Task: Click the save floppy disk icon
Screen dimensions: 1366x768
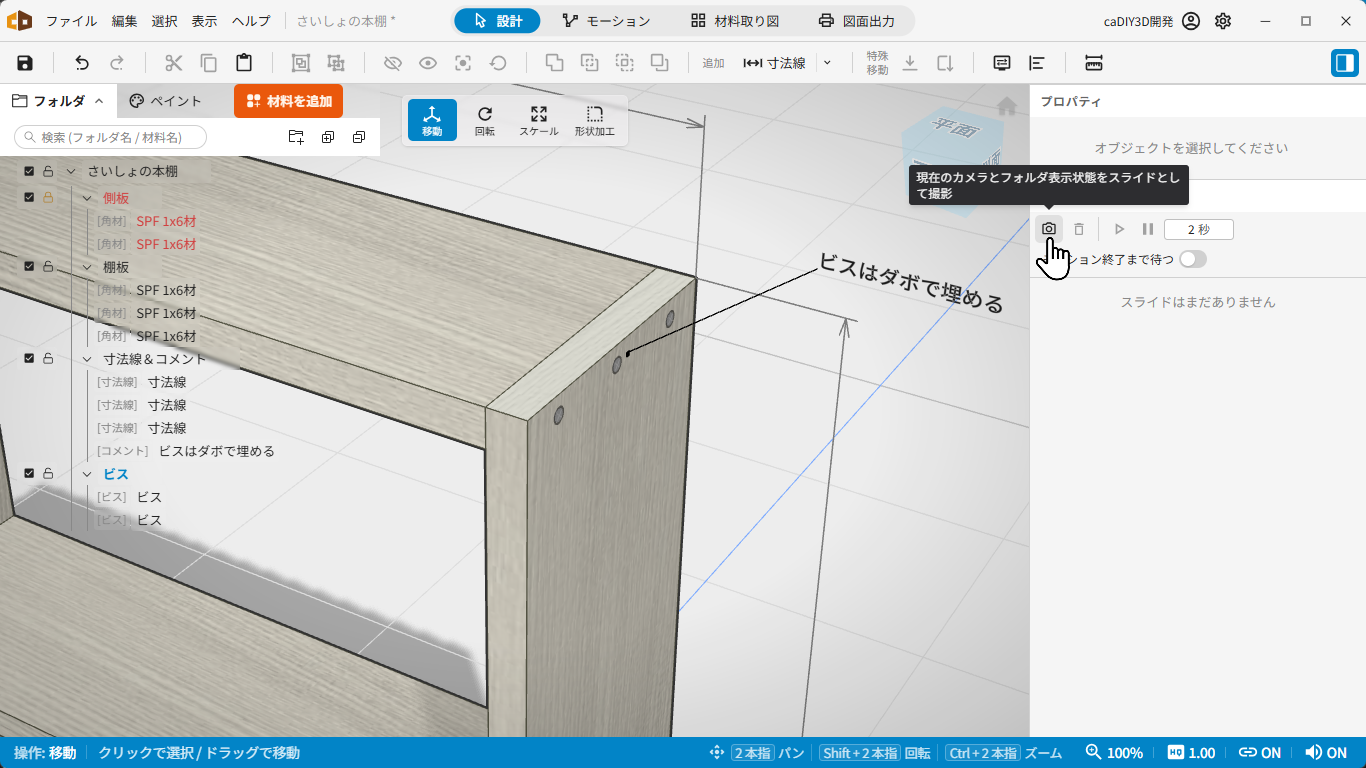Action: [25, 63]
